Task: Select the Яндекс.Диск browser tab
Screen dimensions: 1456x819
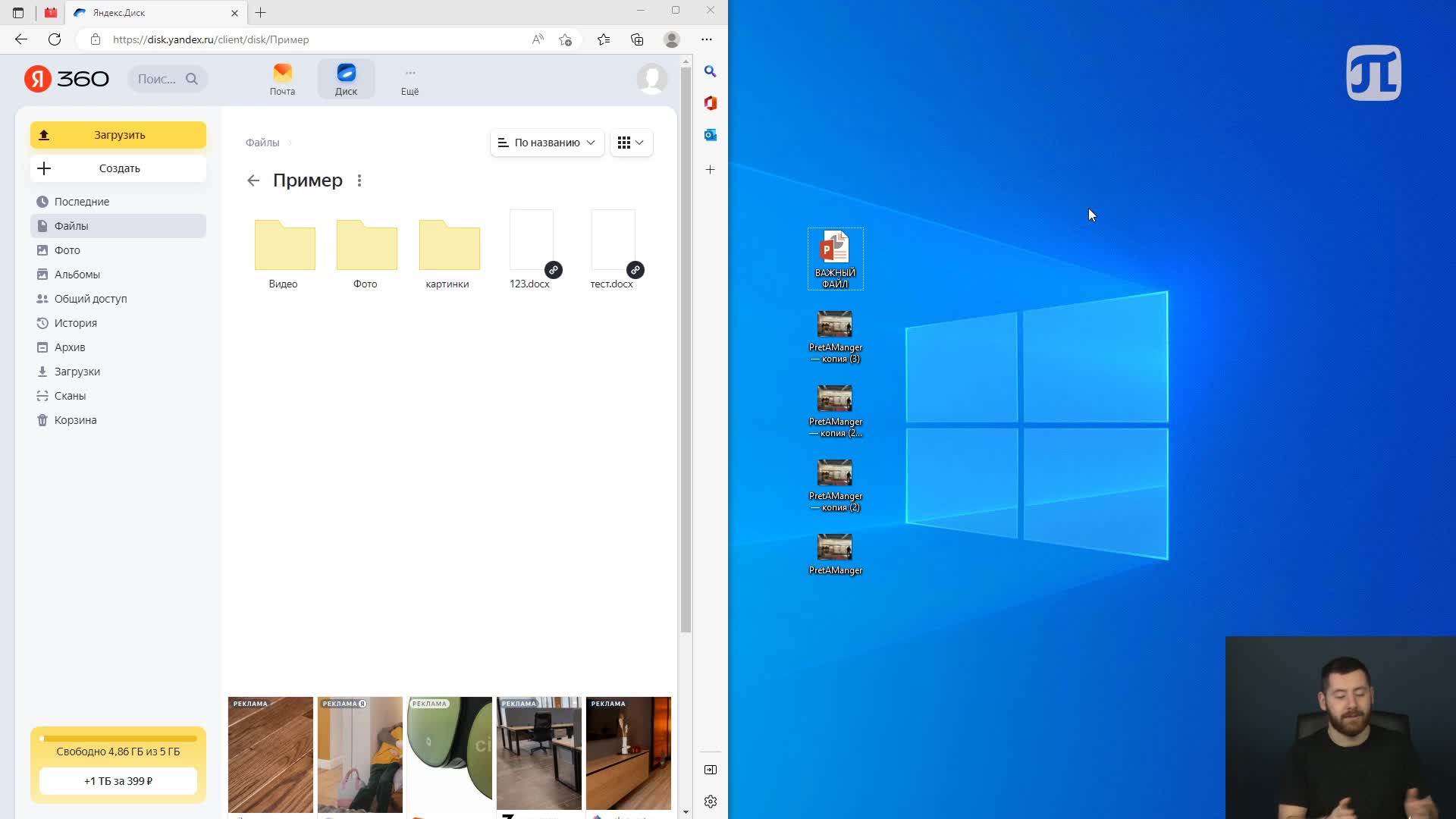Action: tap(155, 13)
